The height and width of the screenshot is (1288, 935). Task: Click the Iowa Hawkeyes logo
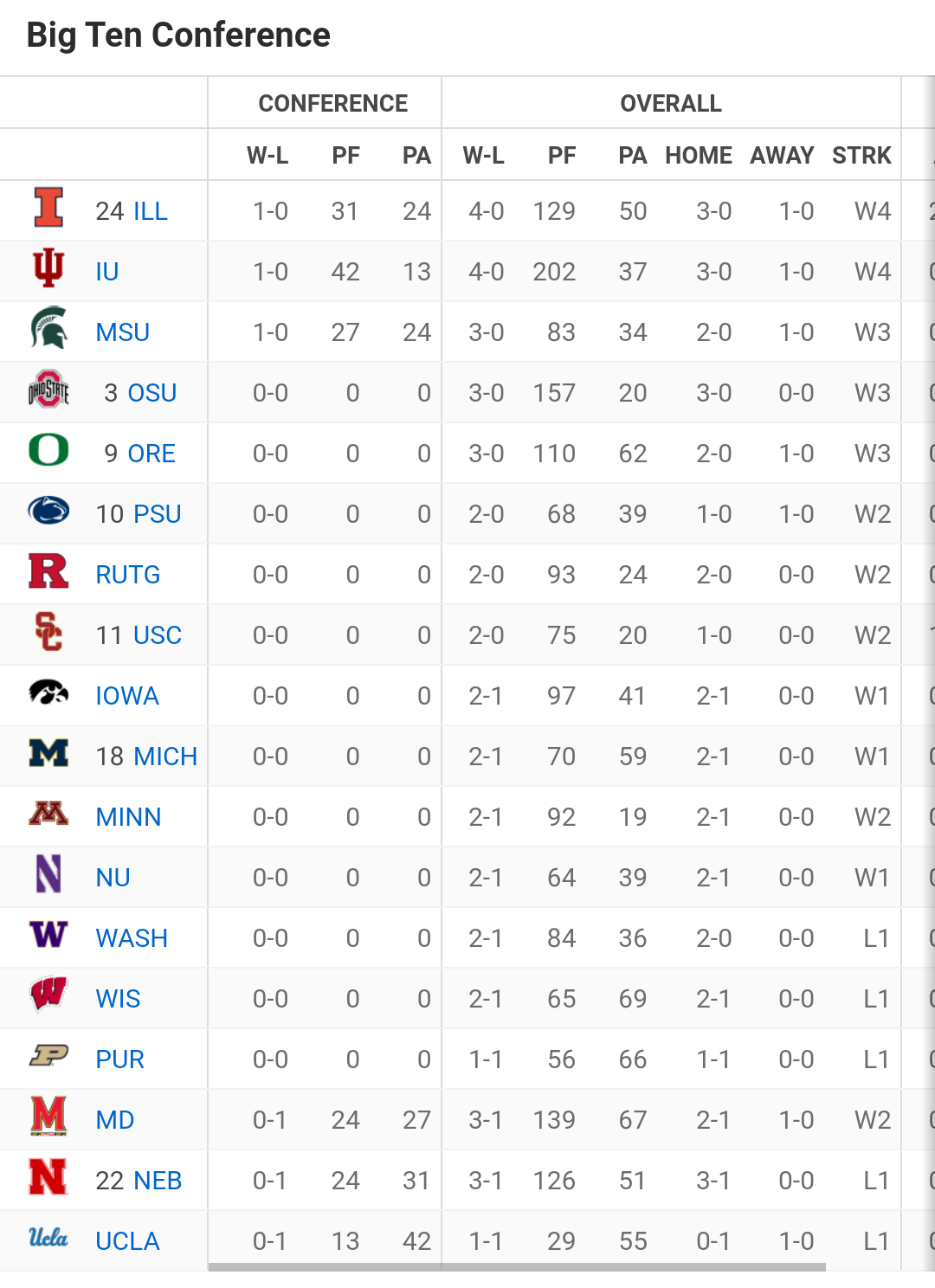tap(48, 692)
